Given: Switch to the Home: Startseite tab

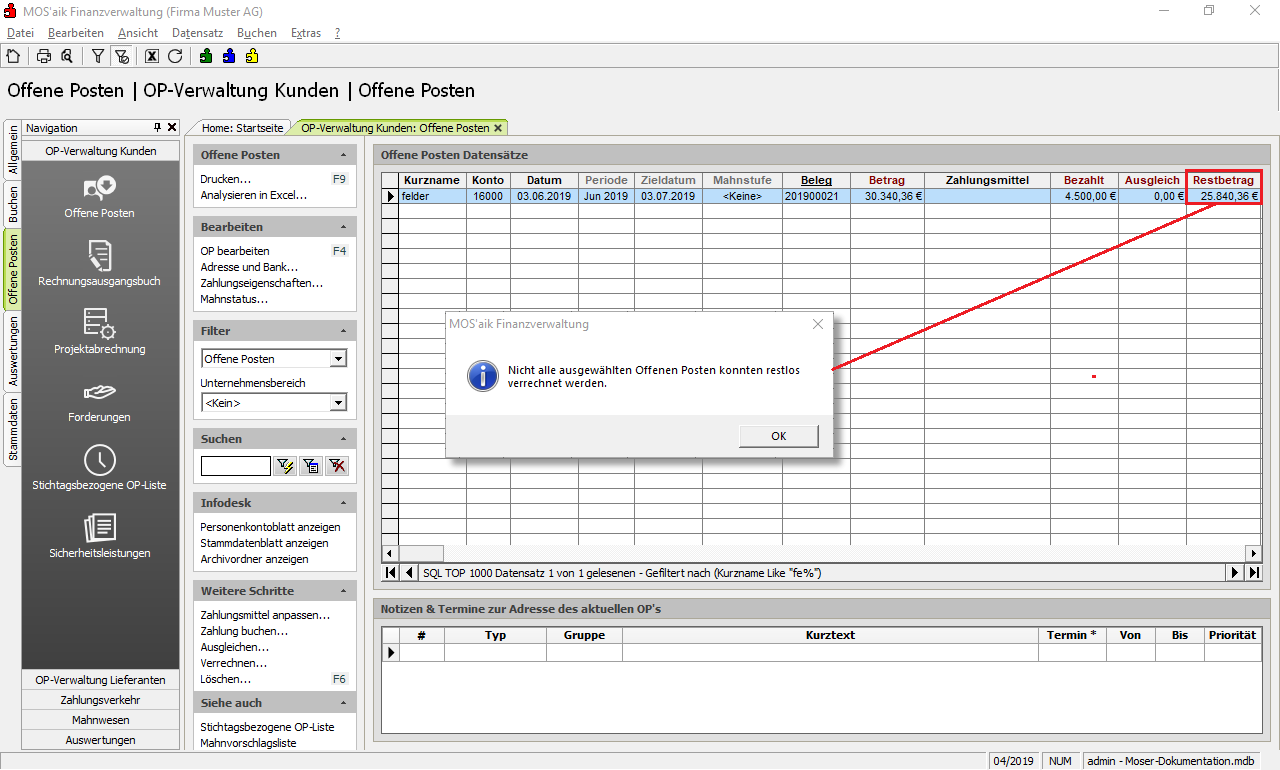Looking at the screenshot, I should [x=241, y=128].
